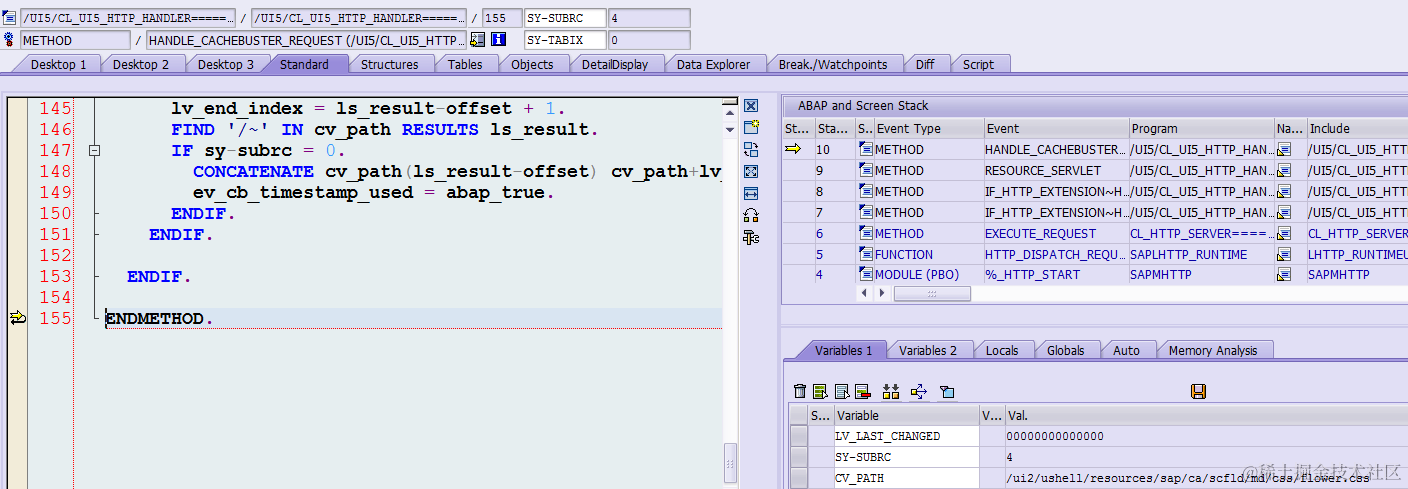Click the blue arrow export icon in Variables toolbar
Screen dimensions: 1408x489
coord(919,391)
